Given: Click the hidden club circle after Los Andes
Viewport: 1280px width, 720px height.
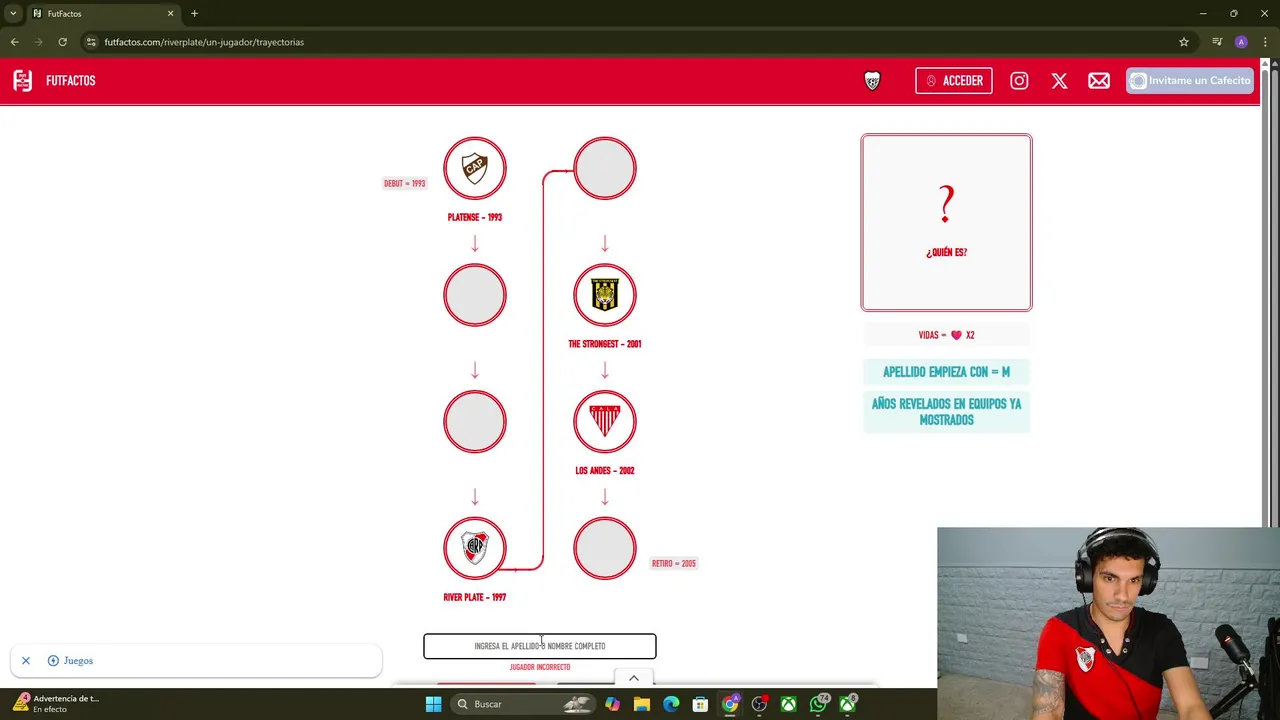Looking at the screenshot, I should (605, 548).
